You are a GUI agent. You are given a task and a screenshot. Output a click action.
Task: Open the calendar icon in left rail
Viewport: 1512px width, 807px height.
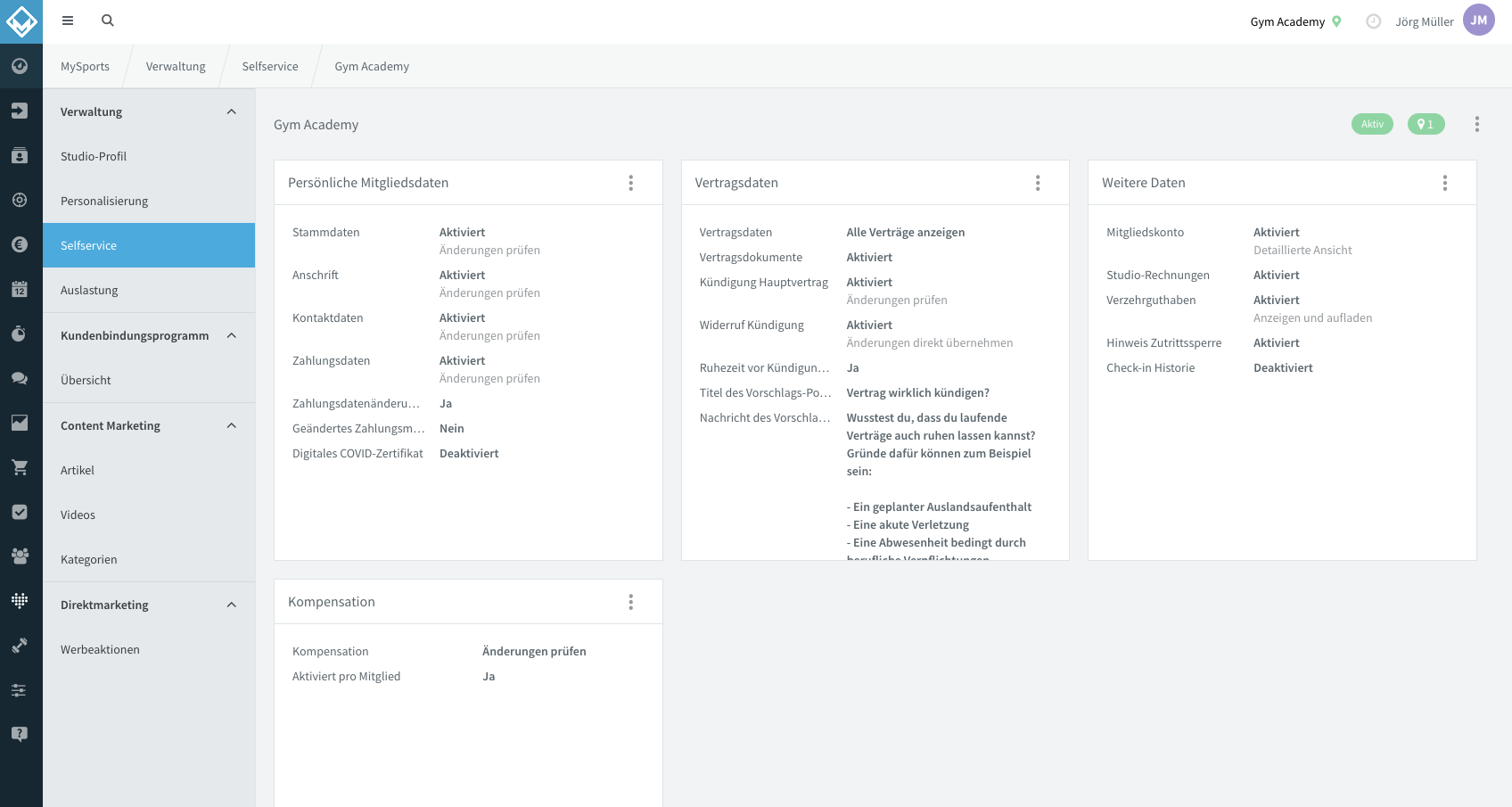20,289
